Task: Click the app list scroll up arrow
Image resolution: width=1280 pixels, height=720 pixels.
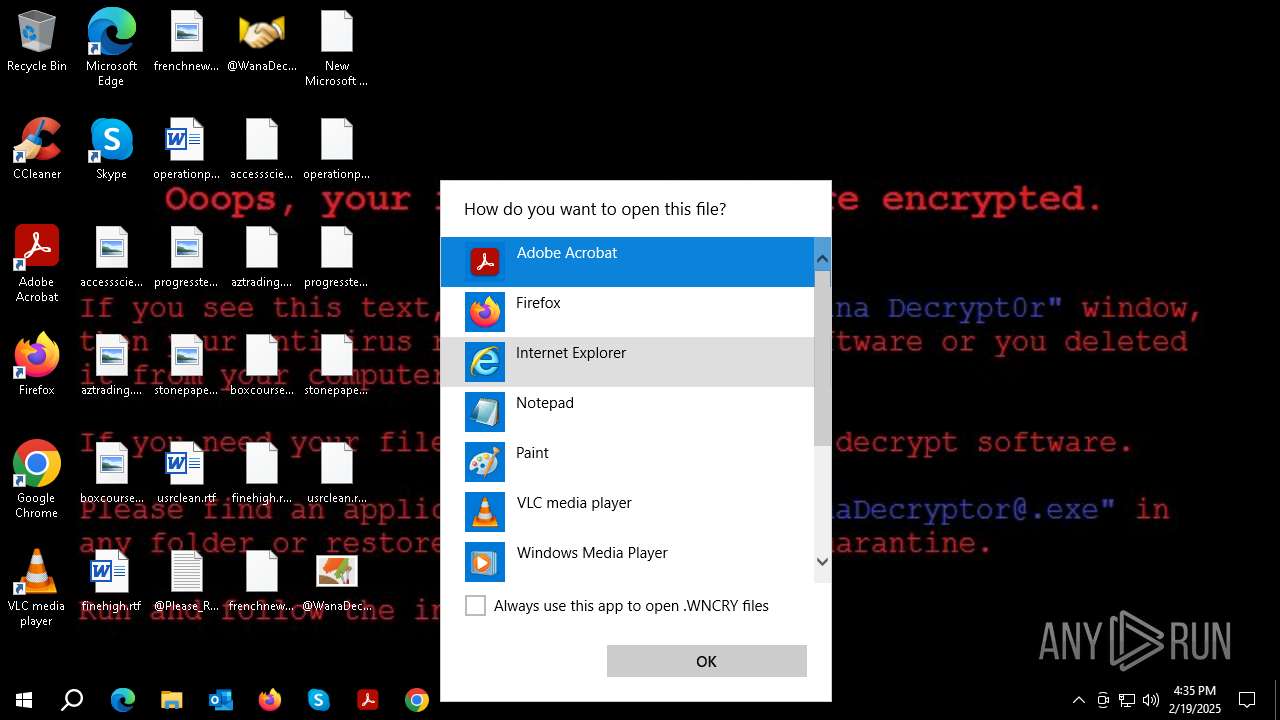Action: [x=822, y=260]
